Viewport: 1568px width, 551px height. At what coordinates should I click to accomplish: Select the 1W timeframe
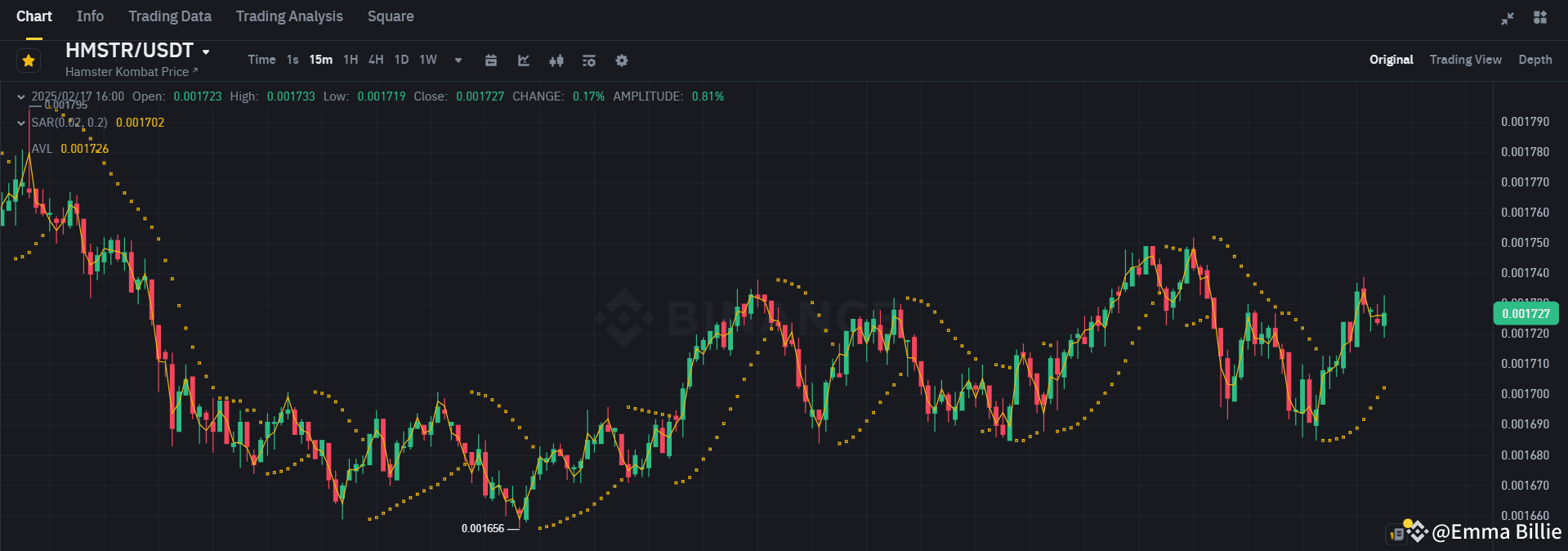point(427,60)
